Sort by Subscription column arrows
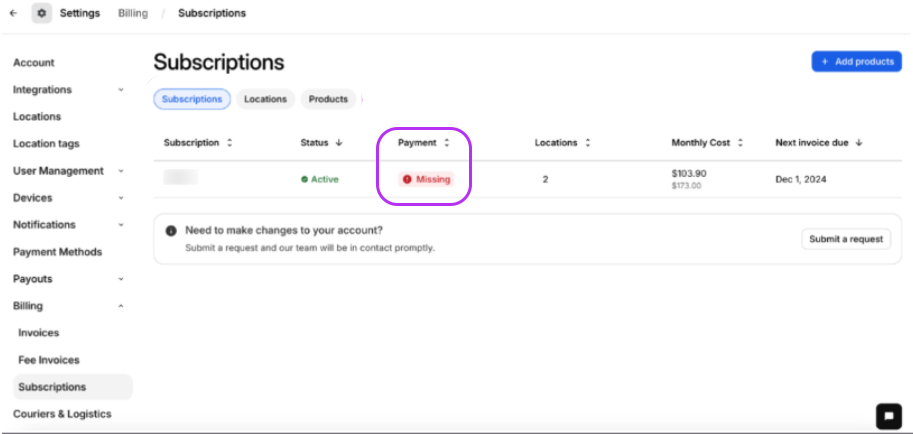Image resolution: width=913 pixels, height=434 pixels. [x=230, y=143]
